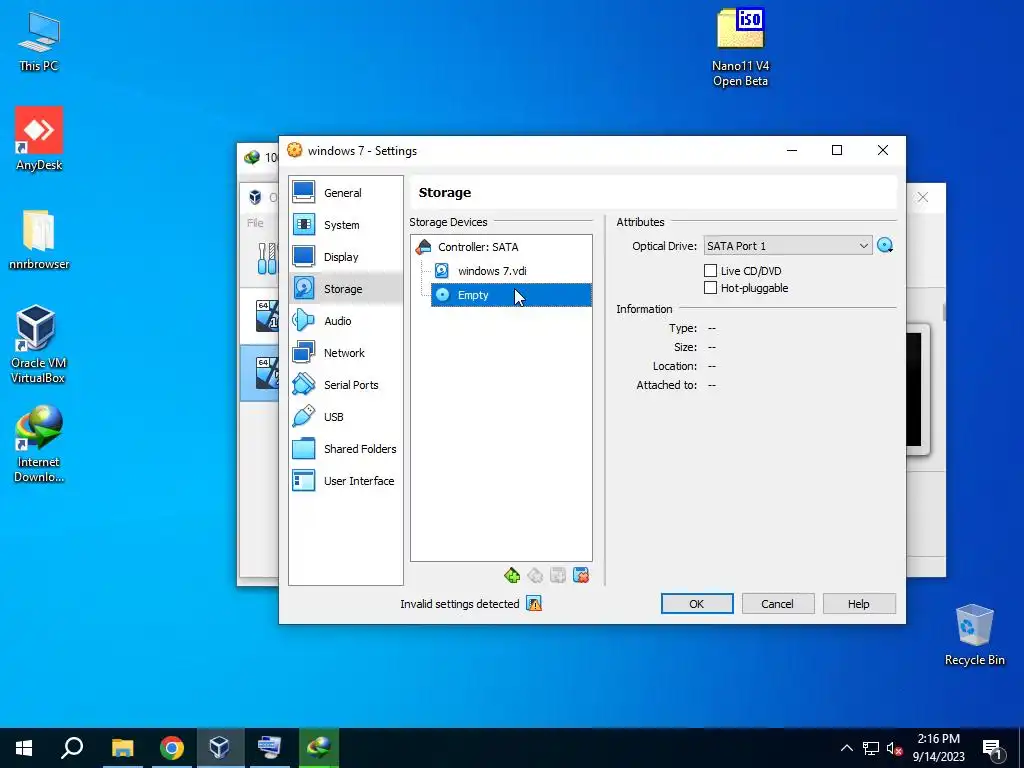
Task: Click the Cancel button
Action: (x=778, y=604)
